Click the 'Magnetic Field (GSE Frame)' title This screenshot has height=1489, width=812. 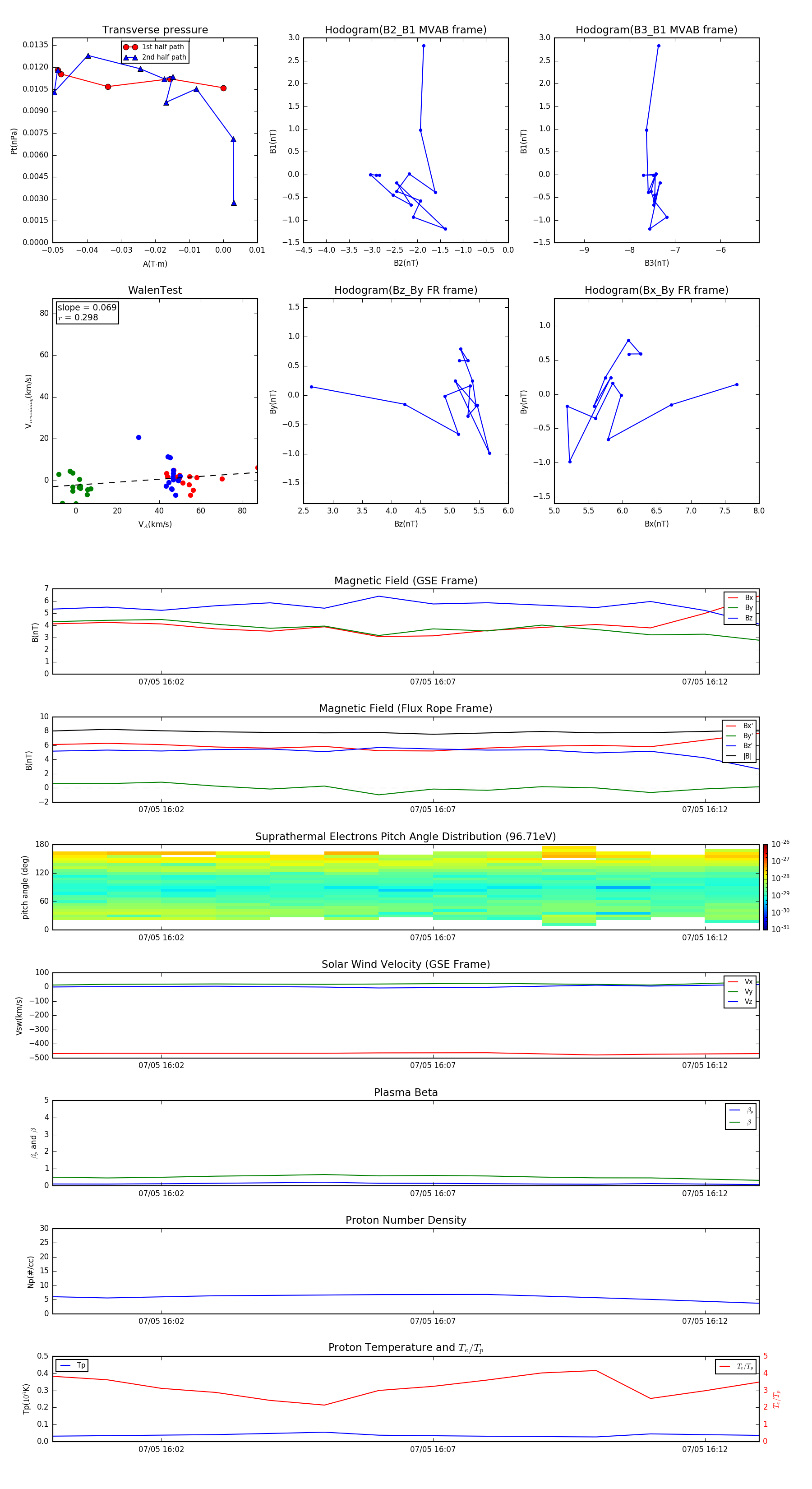406,581
